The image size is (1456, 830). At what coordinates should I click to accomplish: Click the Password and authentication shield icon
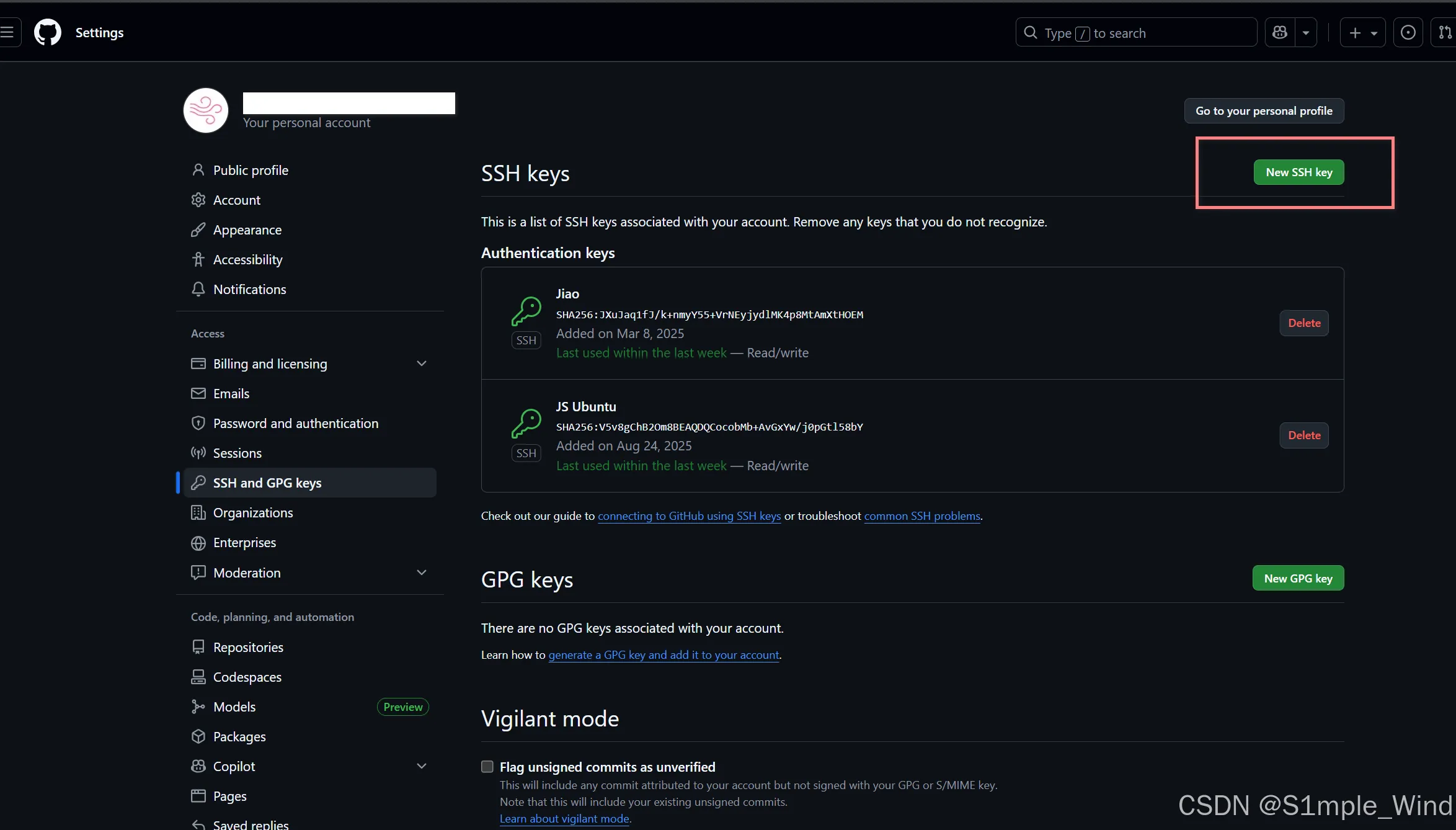(198, 423)
